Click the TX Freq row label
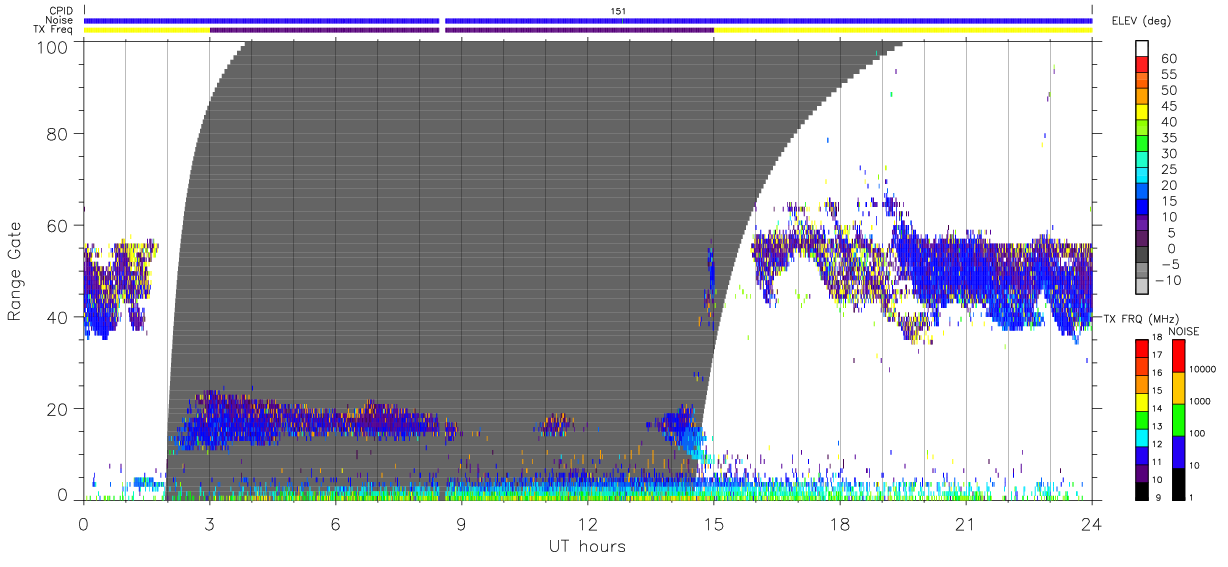Viewport: 1228px width, 567px height. pyautogui.click(x=54, y=30)
